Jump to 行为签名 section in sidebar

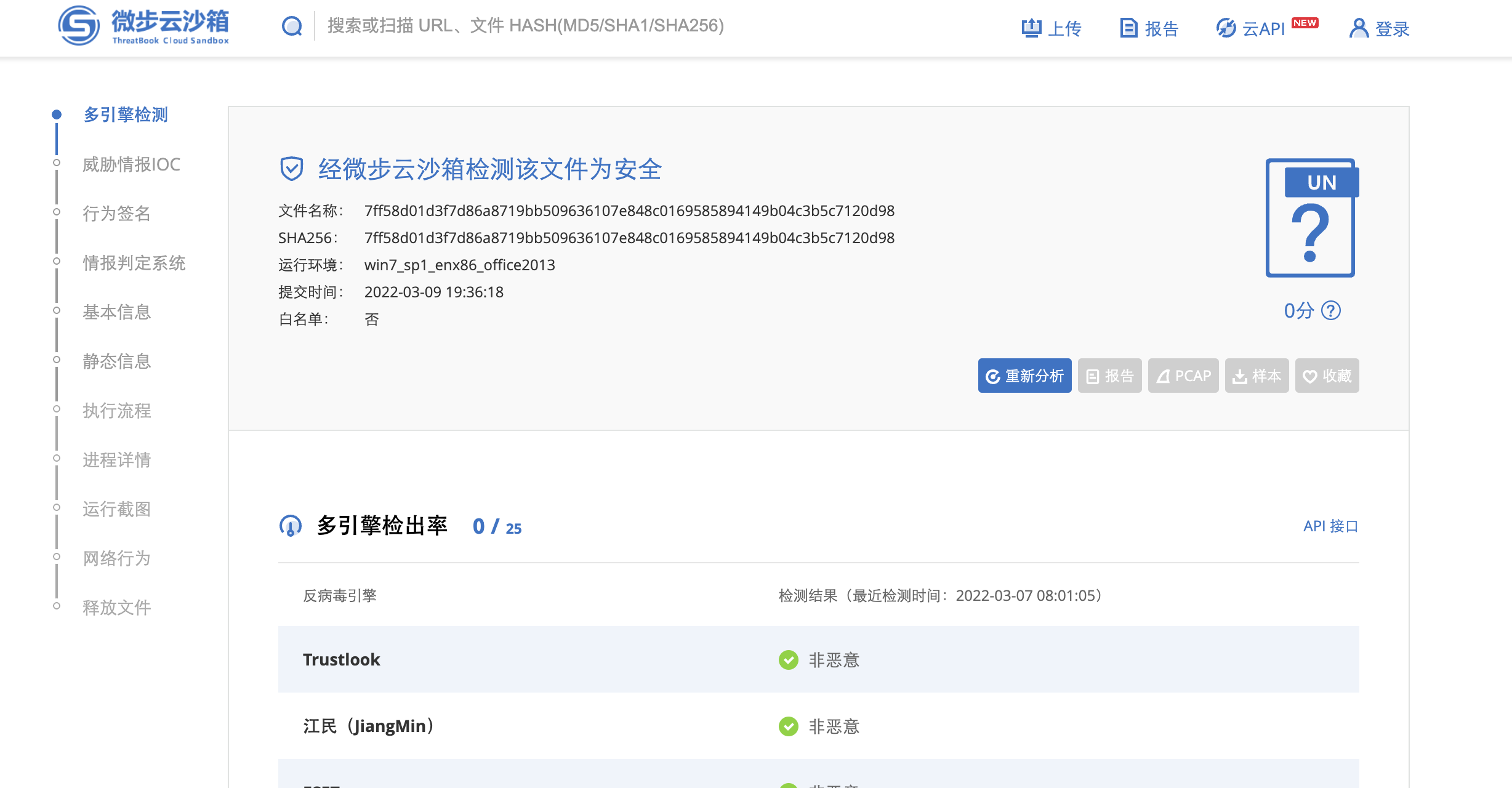116,214
